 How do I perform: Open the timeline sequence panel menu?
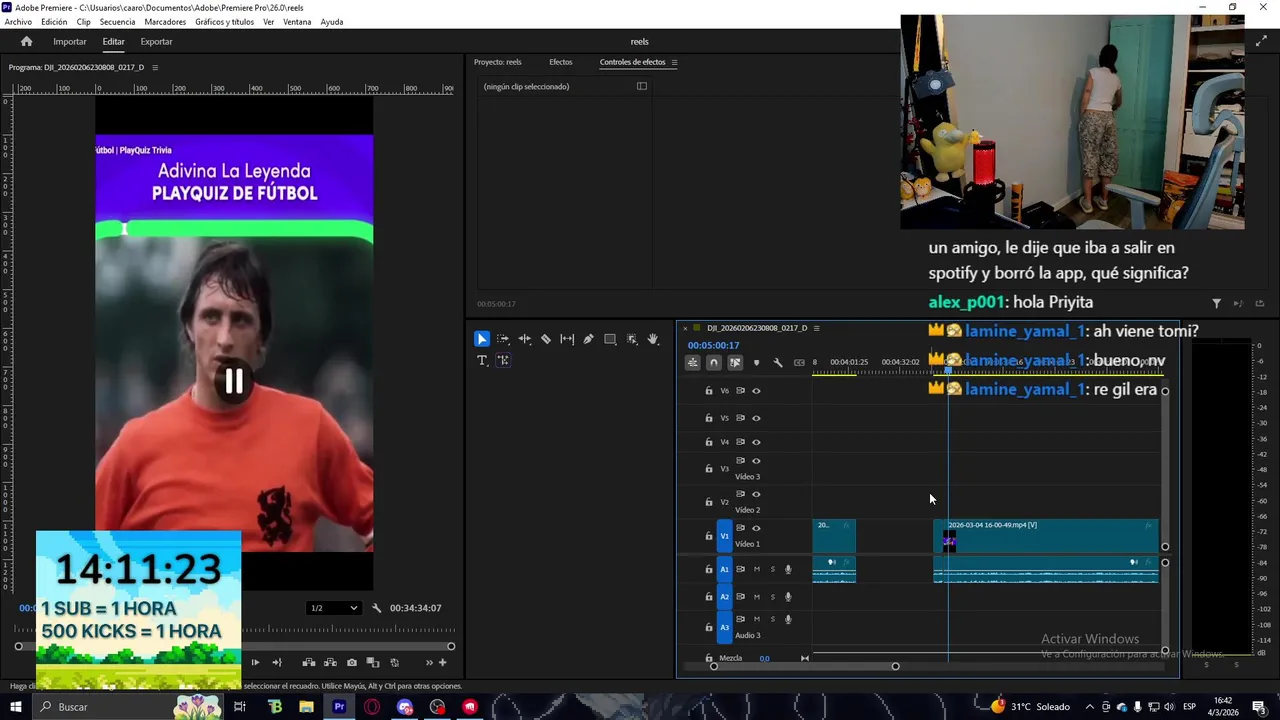click(x=816, y=328)
